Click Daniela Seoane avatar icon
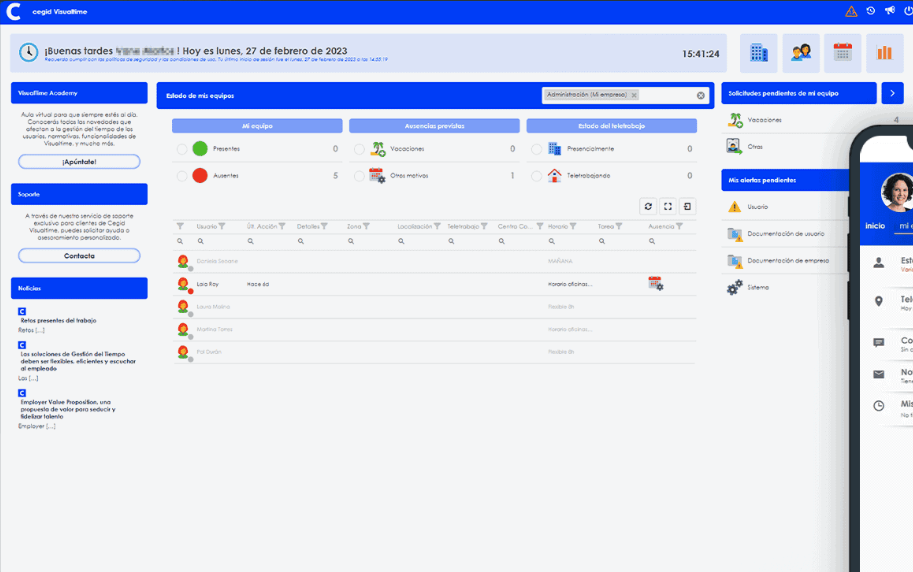 (x=183, y=262)
